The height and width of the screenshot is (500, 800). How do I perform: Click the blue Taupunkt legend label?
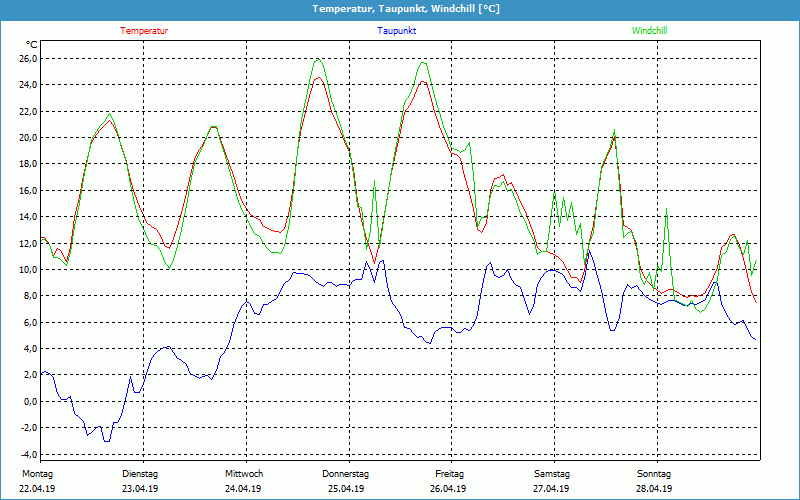pos(396,31)
